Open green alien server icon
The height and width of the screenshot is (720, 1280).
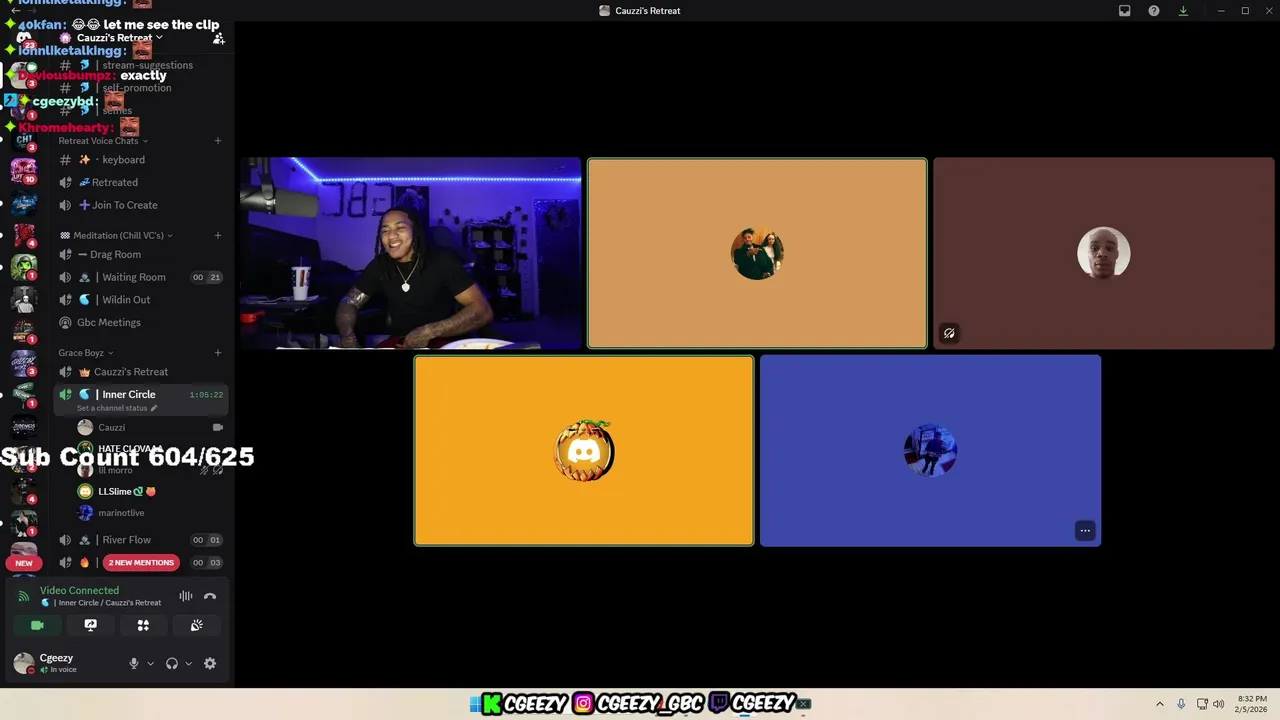[24, 267]
